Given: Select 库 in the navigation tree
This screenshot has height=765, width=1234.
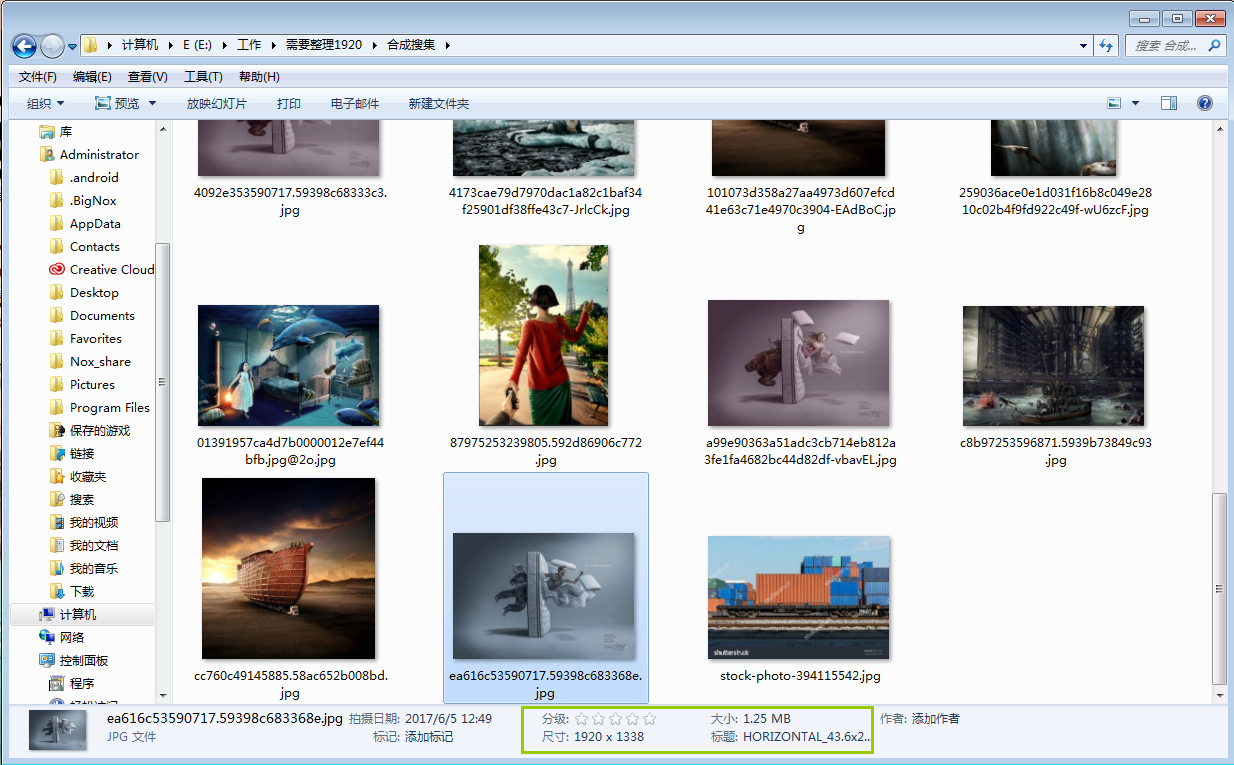Looking at the screenshot, I should click(66, 131).
